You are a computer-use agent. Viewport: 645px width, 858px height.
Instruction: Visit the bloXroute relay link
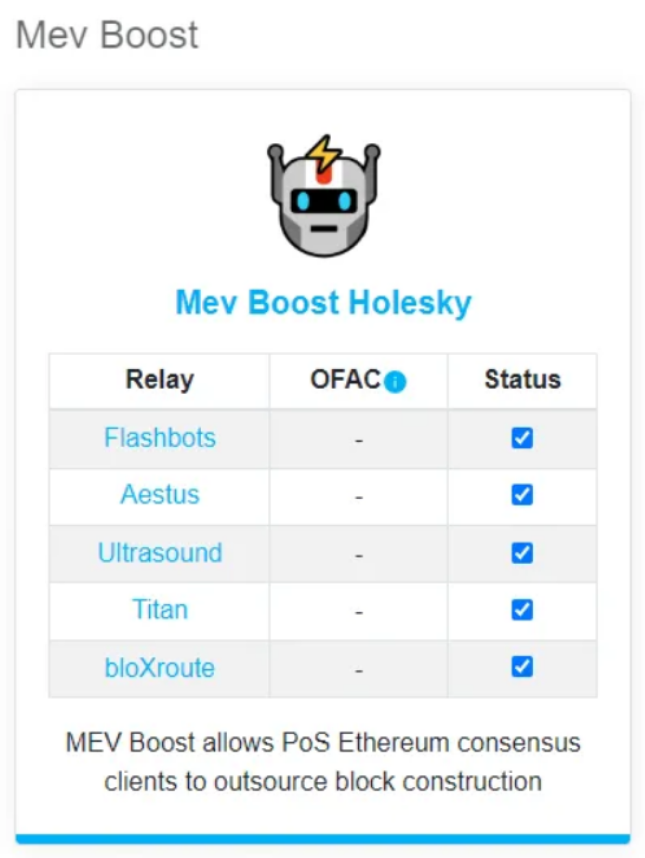click(x=159, y=667)
